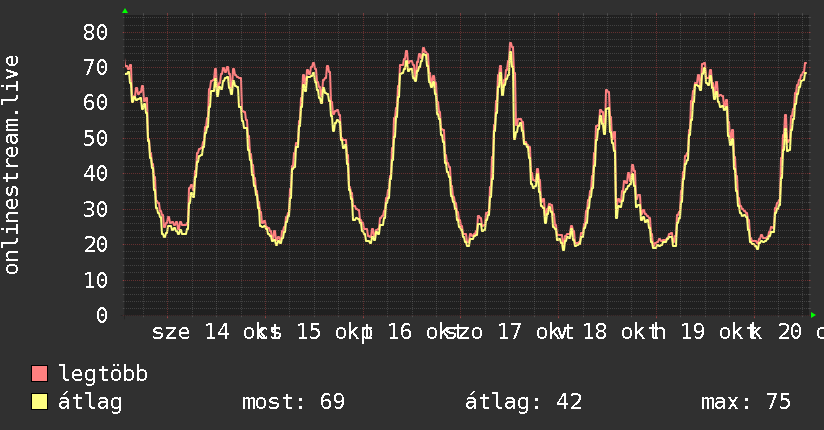
Task: Click the y-axis label 70
Action: tap(95, 67)
